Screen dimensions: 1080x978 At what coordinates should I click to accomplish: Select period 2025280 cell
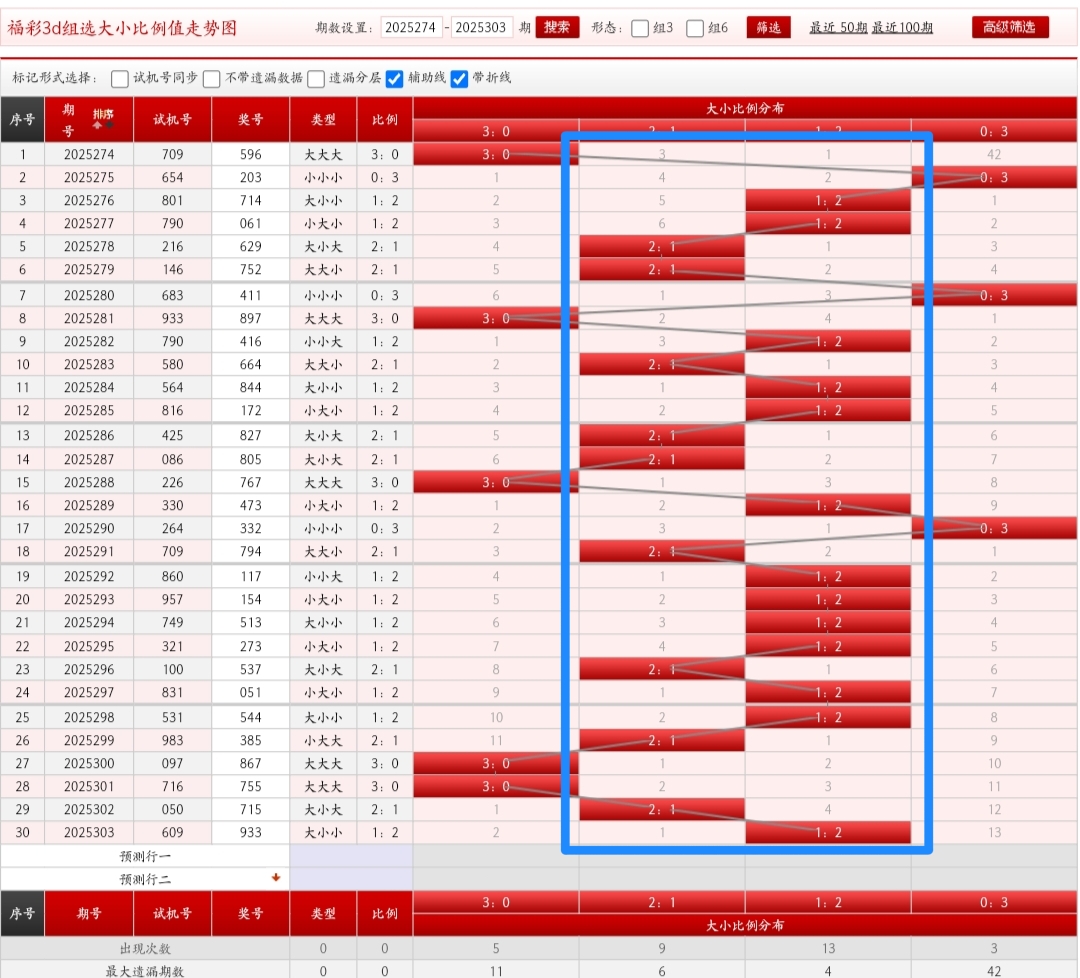tap(89, 295)
